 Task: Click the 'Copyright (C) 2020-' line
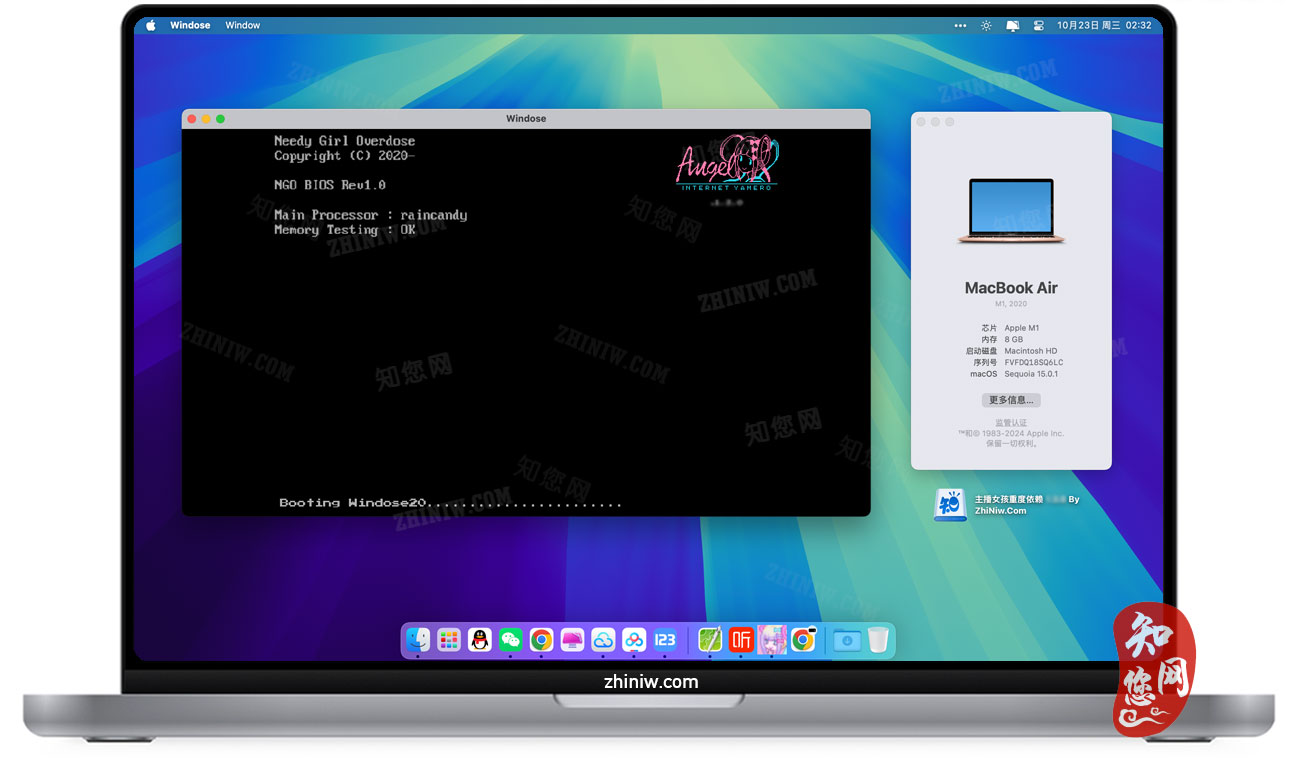pyautogui.click(x=344, y=156)
